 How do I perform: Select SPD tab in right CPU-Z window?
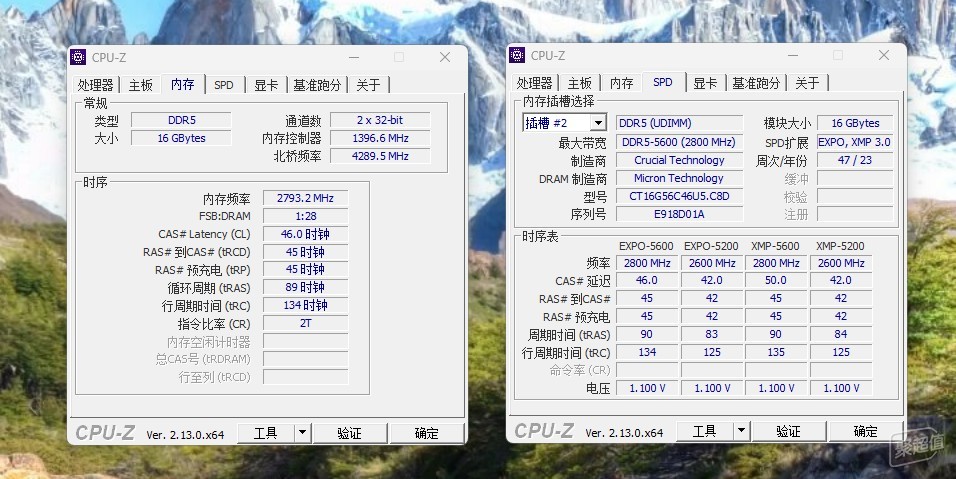[x=663, y=82]
